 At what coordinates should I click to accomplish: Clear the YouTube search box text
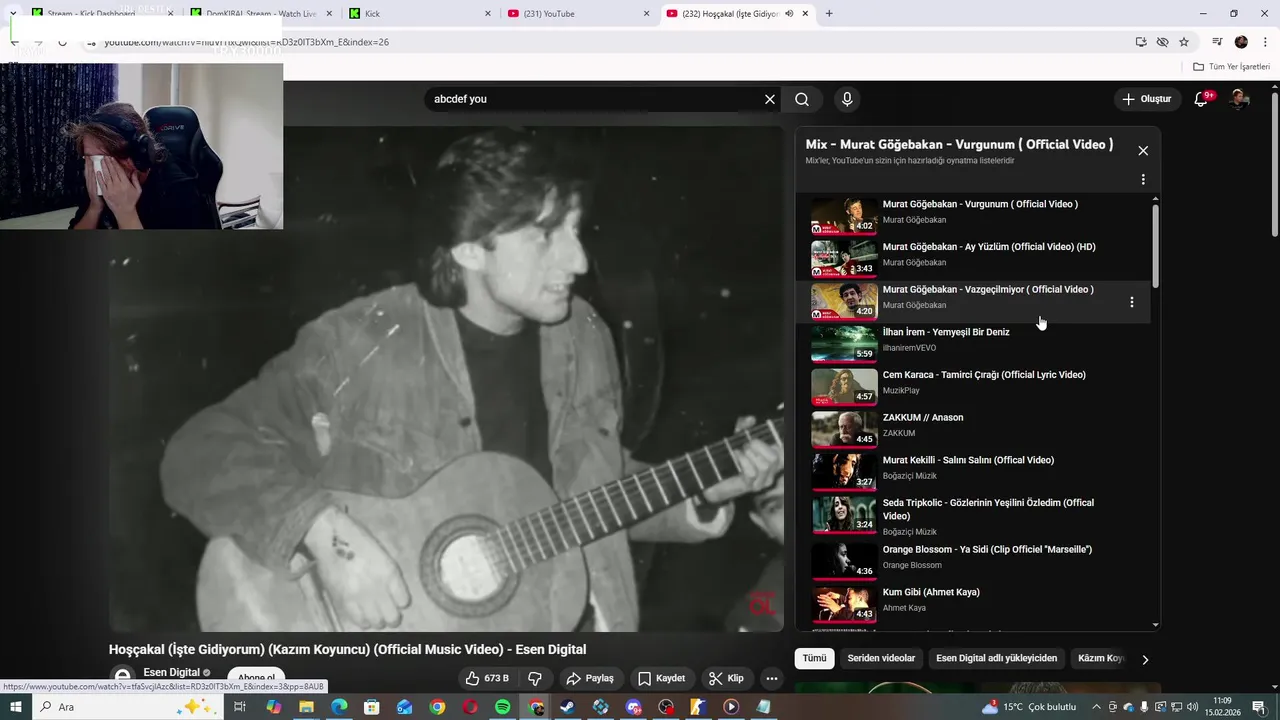click(770, 99)
